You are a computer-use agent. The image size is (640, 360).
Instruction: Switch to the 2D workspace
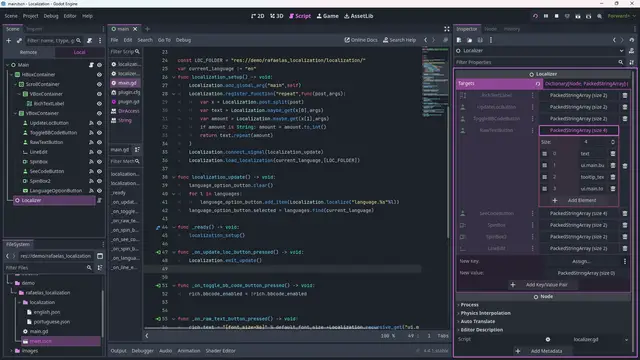point(258,16)
